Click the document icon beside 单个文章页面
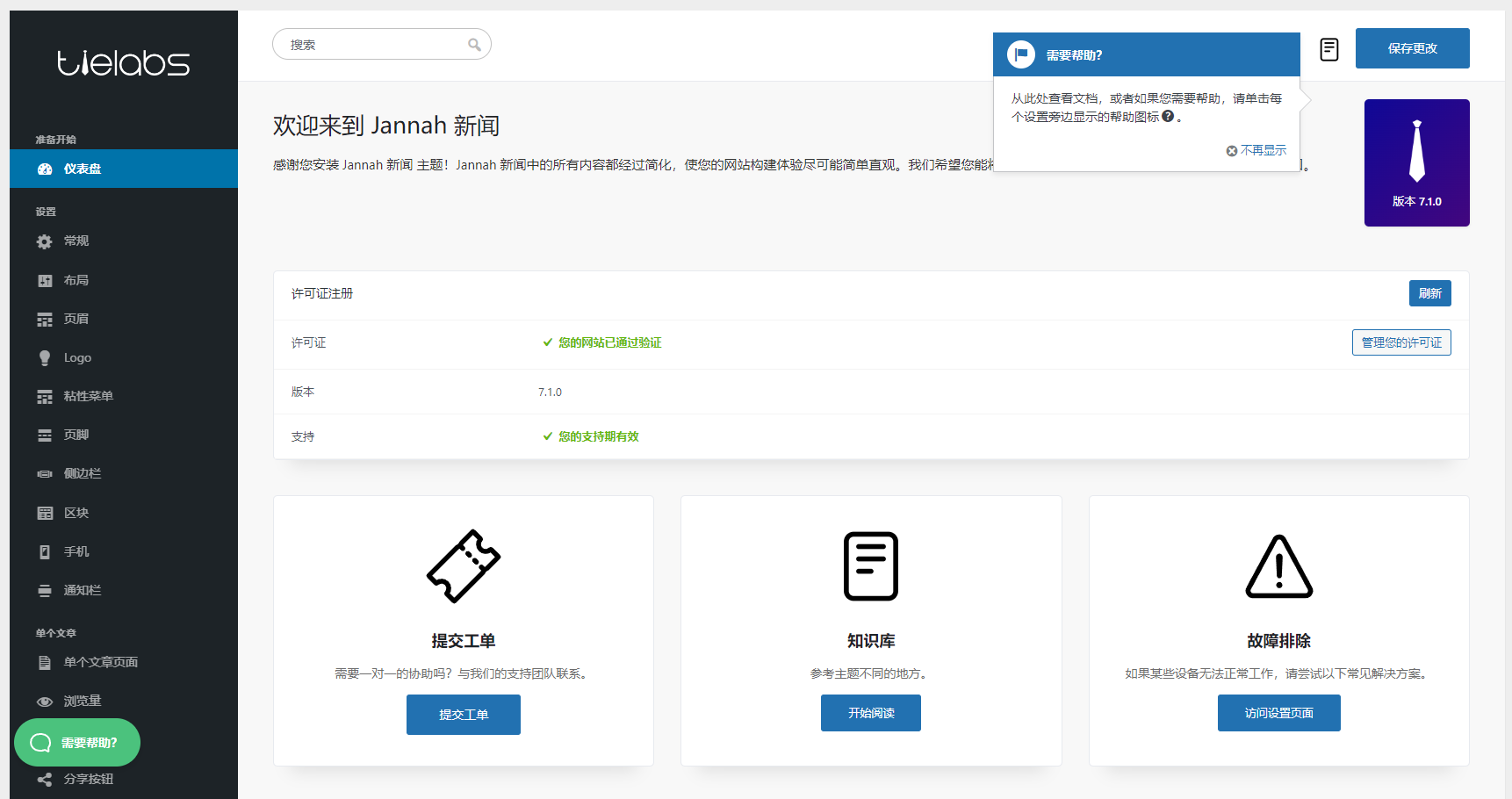 (45, 663)
